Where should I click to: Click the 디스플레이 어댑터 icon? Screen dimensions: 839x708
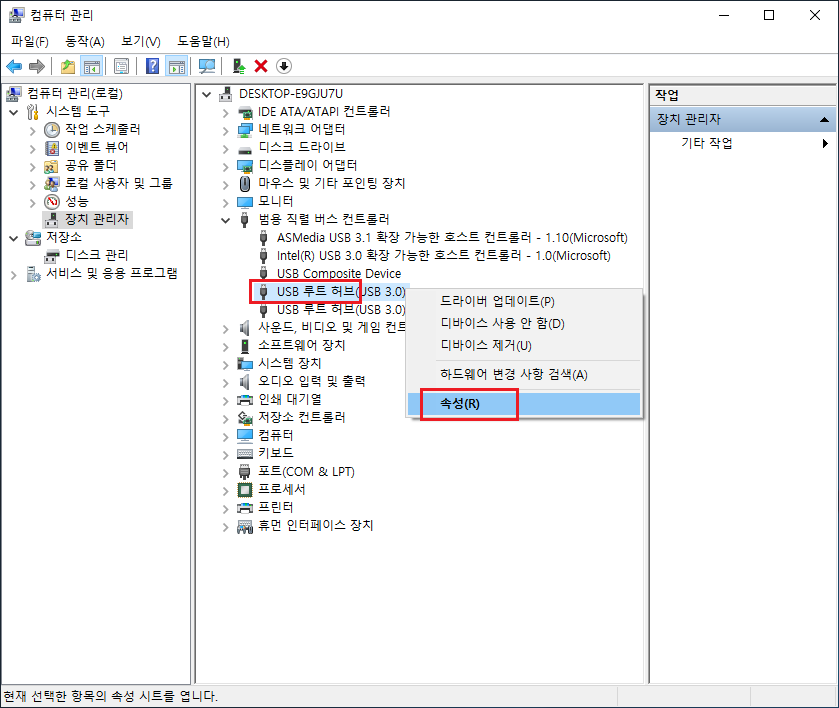[x=245, y=166]
